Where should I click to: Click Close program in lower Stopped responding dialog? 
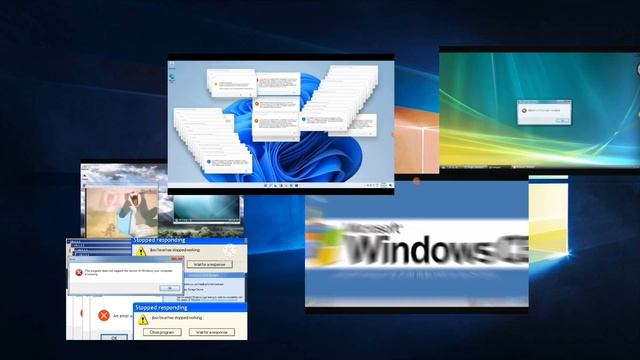pyautogui.click(x=162, y=332)
